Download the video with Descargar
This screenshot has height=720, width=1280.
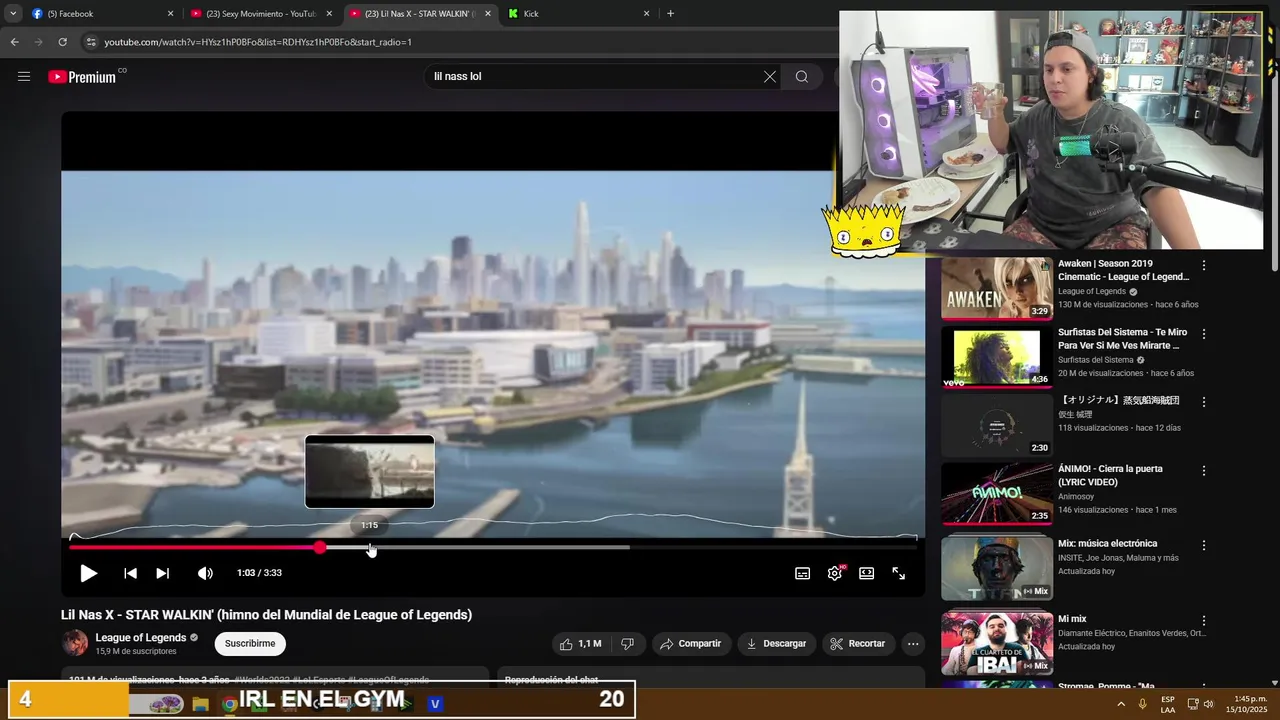tap(777, 644)
